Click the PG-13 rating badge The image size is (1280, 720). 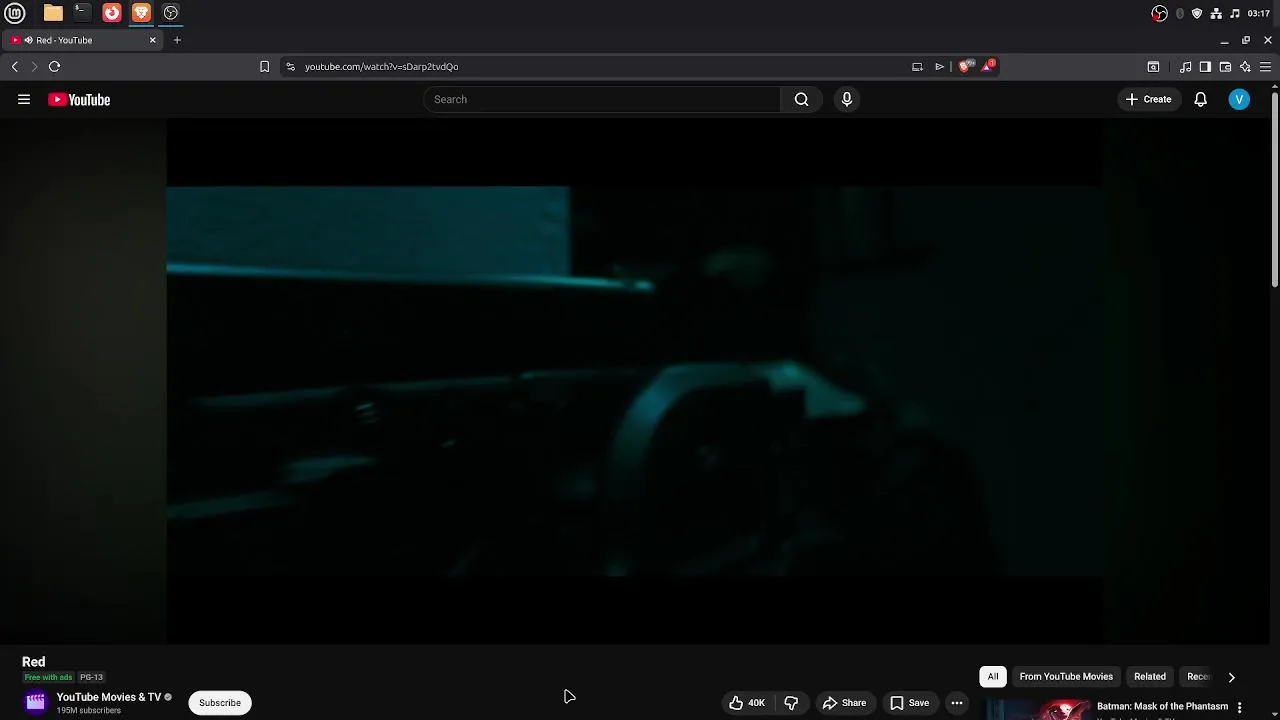click(x=91, y=677)
